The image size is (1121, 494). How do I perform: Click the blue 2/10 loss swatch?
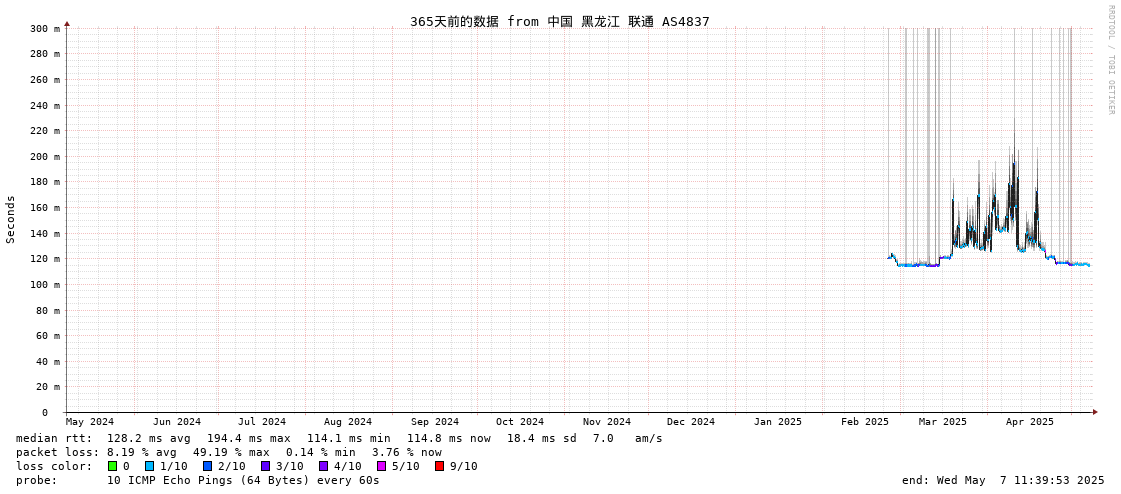click(207, 466)
